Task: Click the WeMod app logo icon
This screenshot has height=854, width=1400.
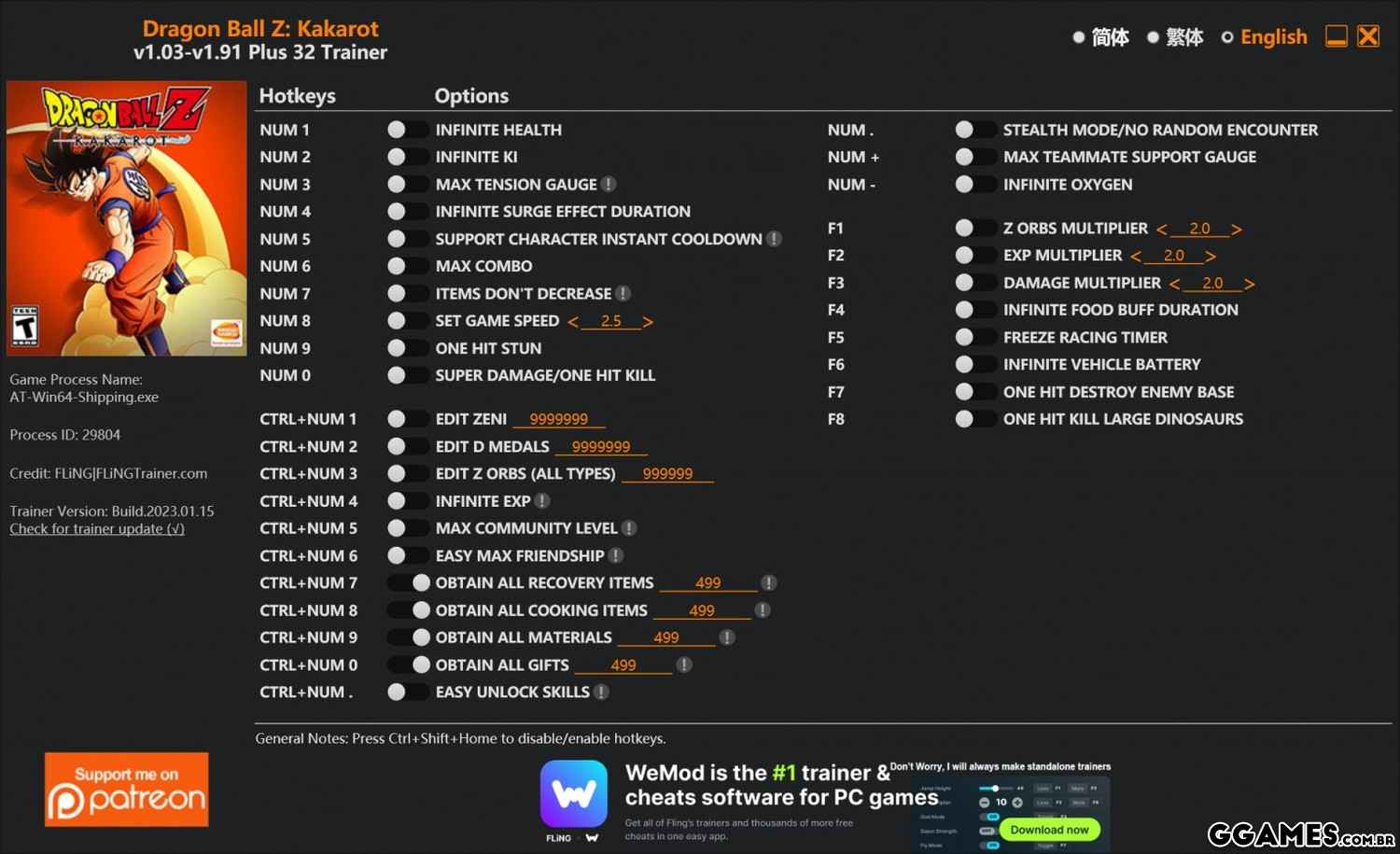Action: [573, 793]
